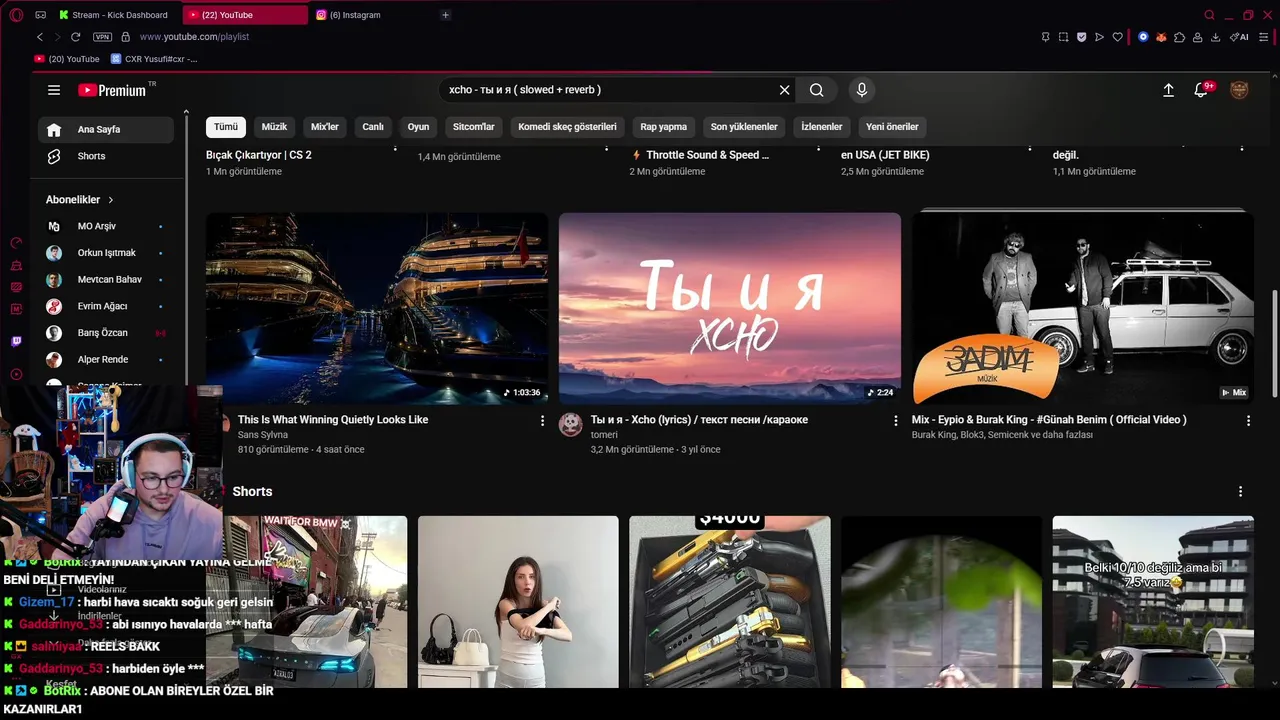Select the Rap yapma chip

[664, 127]
